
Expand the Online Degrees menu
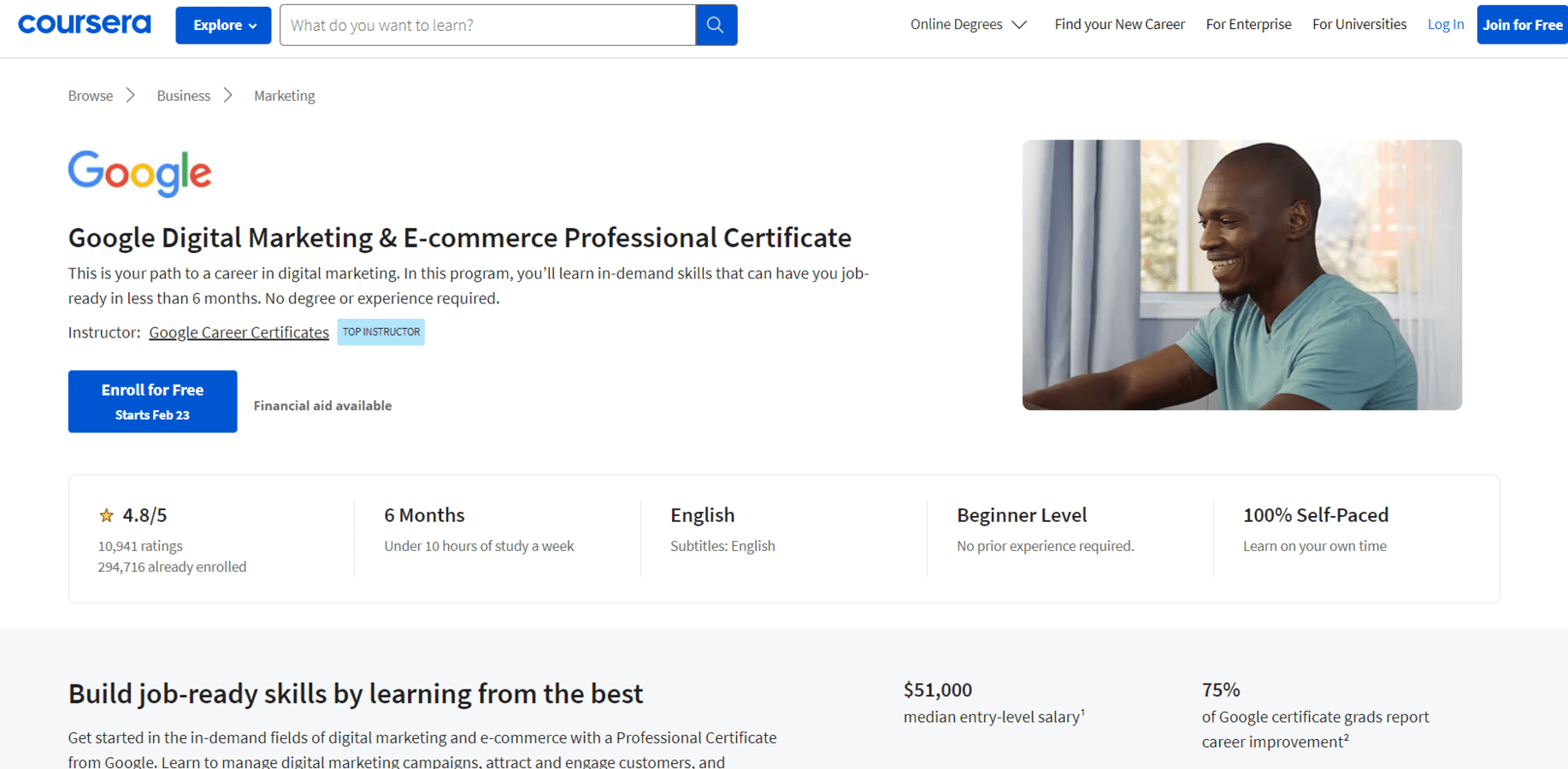coord(968,24)
